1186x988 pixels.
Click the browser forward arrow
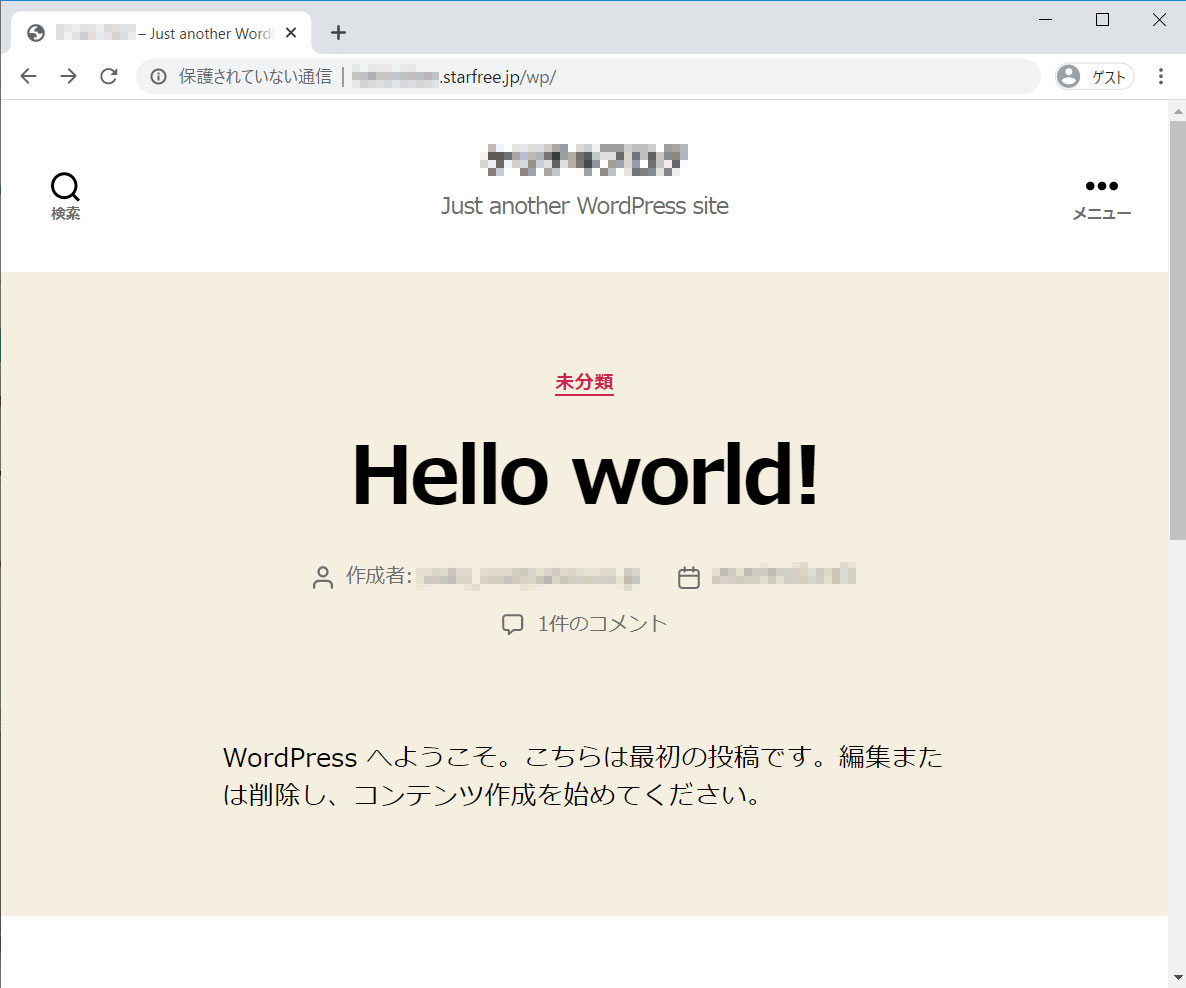pyautogui.click(x=69, y=76)
